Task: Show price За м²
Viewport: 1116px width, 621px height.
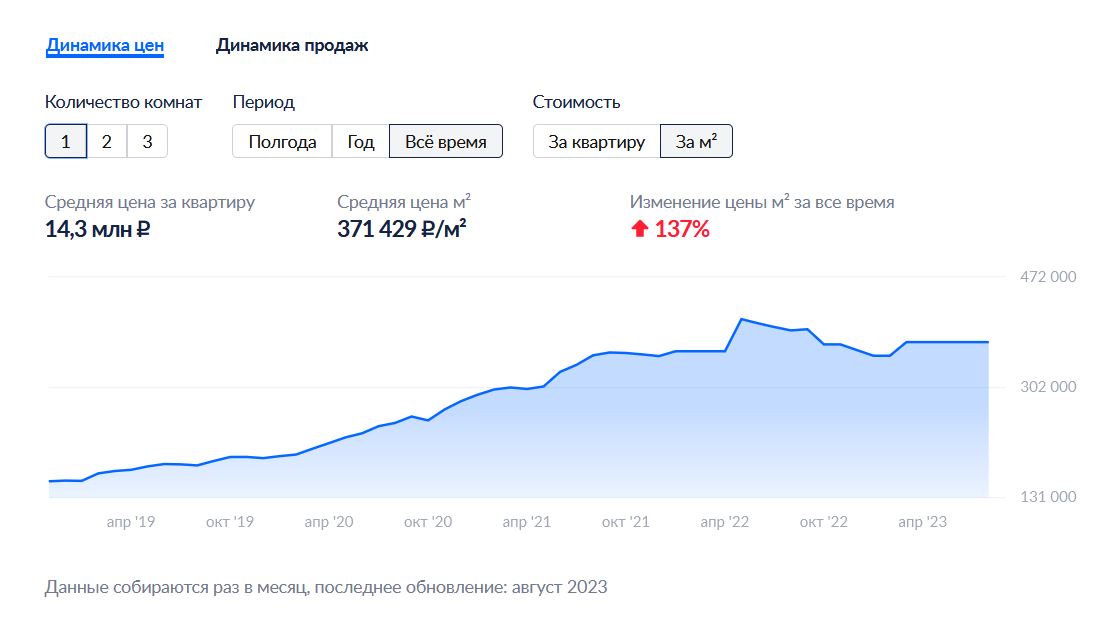Action: [696, 141]
